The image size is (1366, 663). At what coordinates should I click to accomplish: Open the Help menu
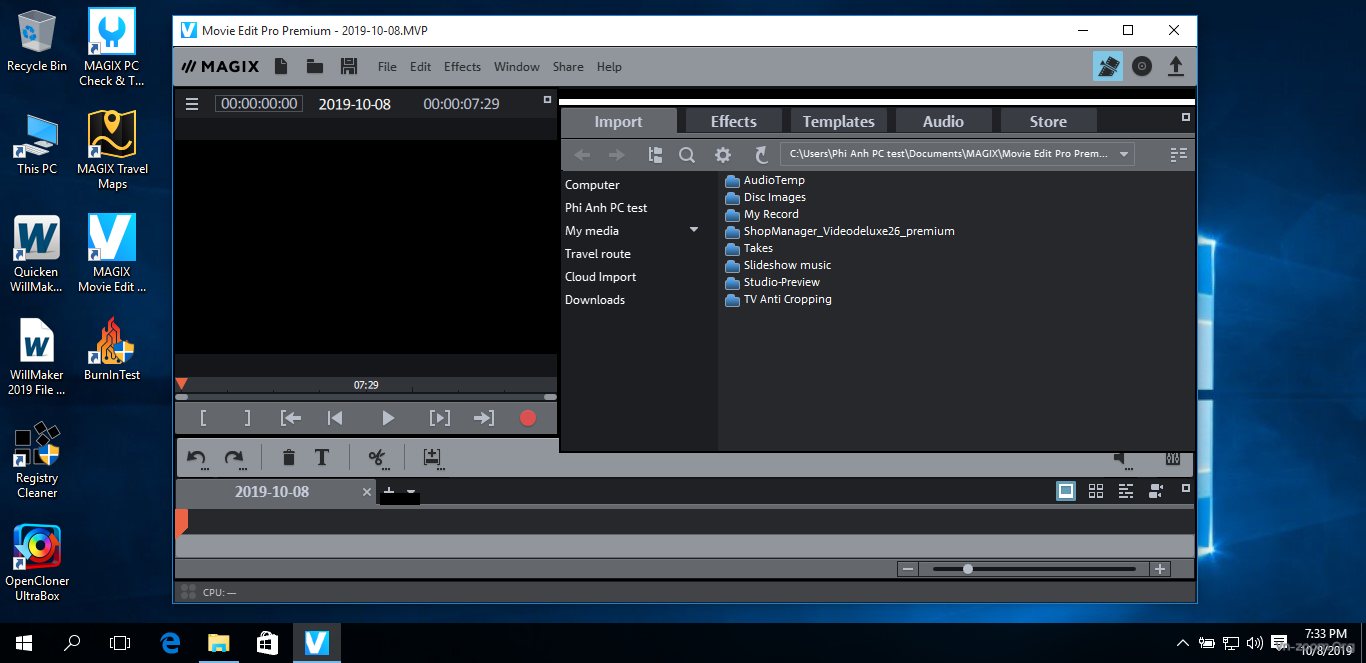pyautogui.click(x=609, y=67)
